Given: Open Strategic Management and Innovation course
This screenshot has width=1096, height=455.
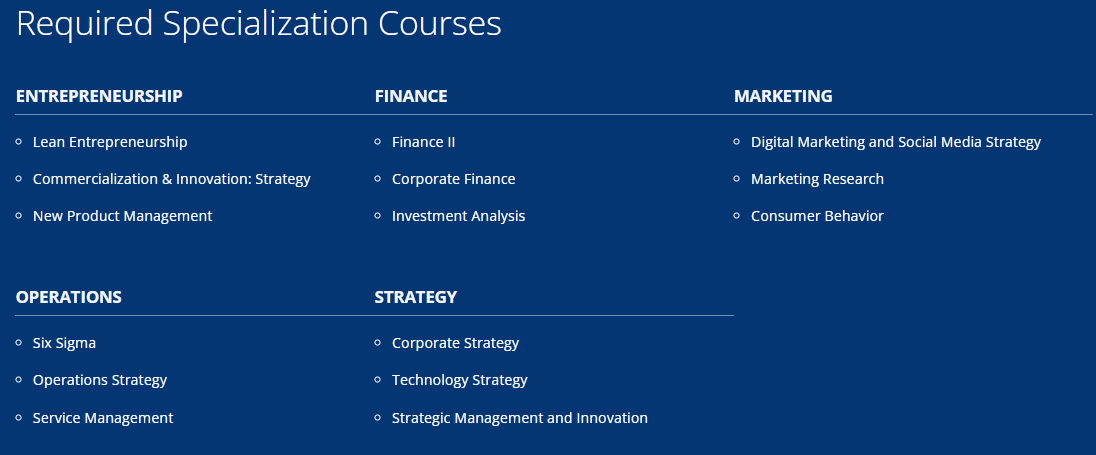Looking at the screenshot, I should coord(519,418).
